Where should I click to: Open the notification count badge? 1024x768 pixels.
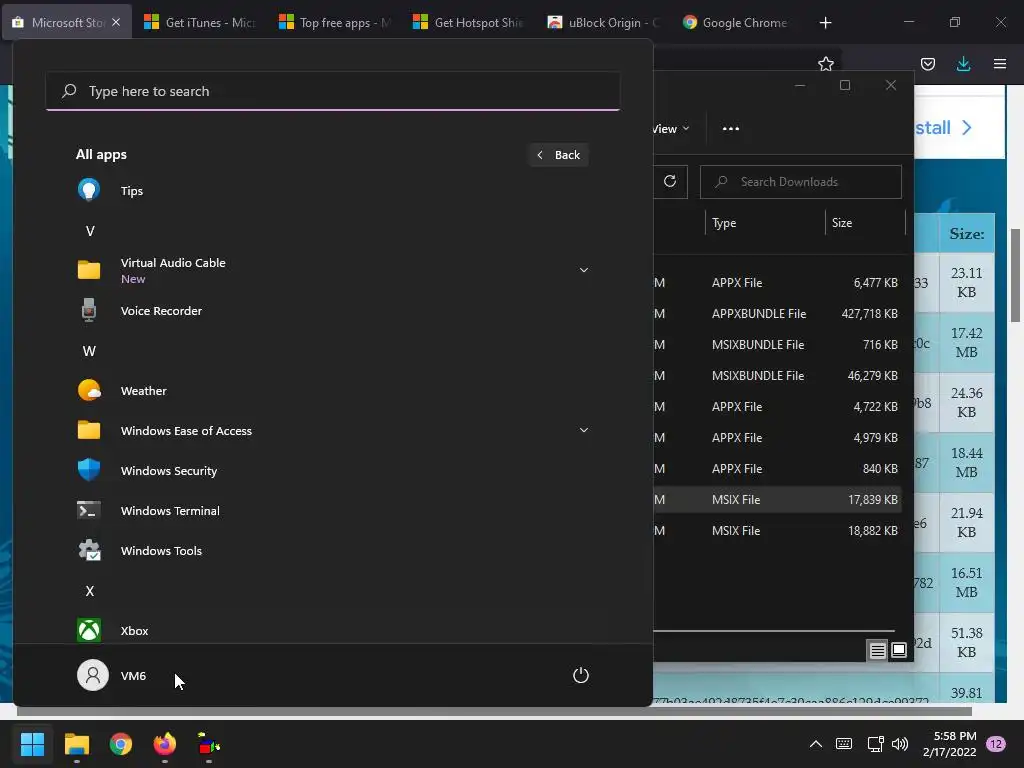[x=996, y=744]
